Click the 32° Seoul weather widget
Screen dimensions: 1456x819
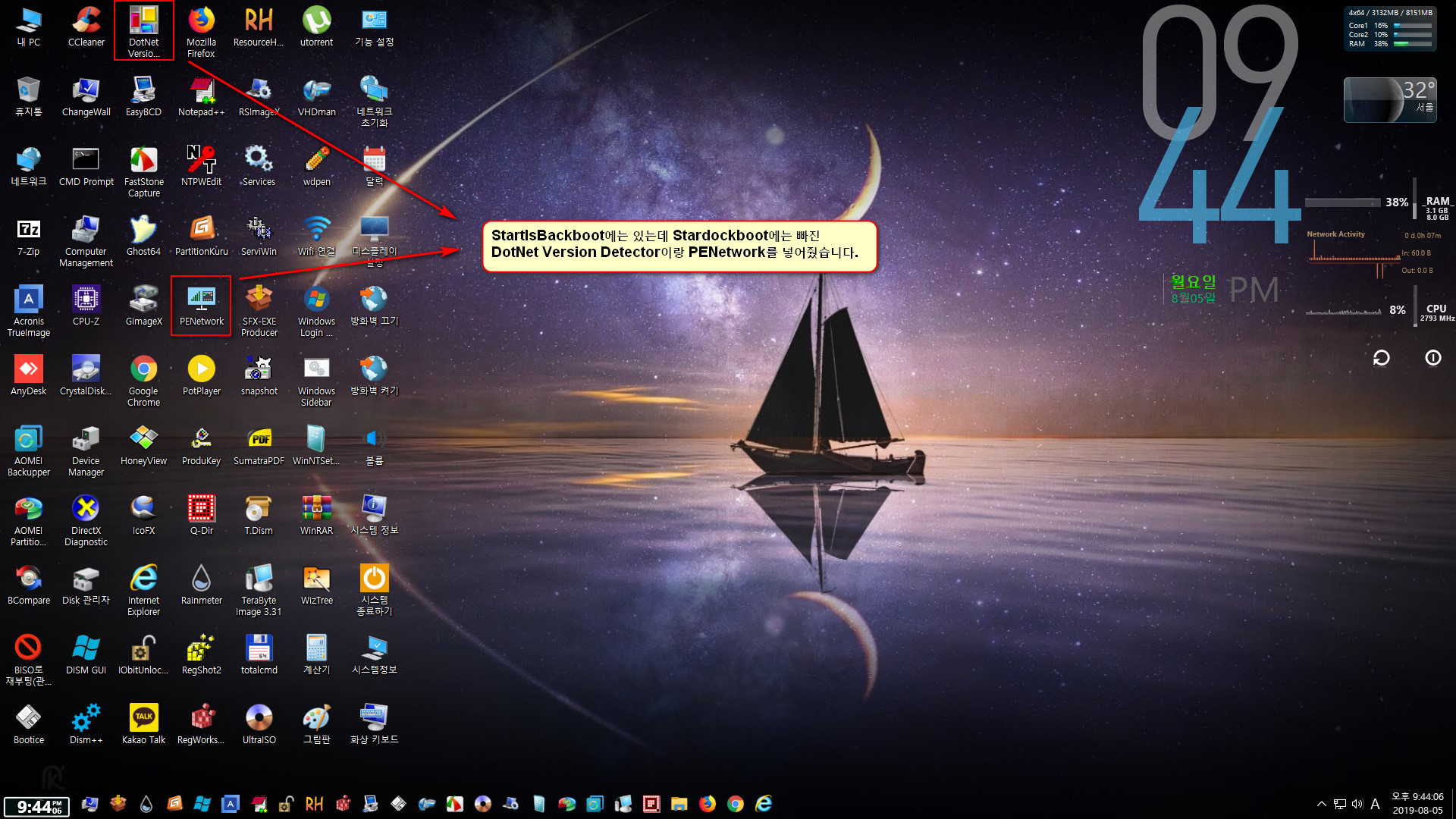[x=1390, y=99]
